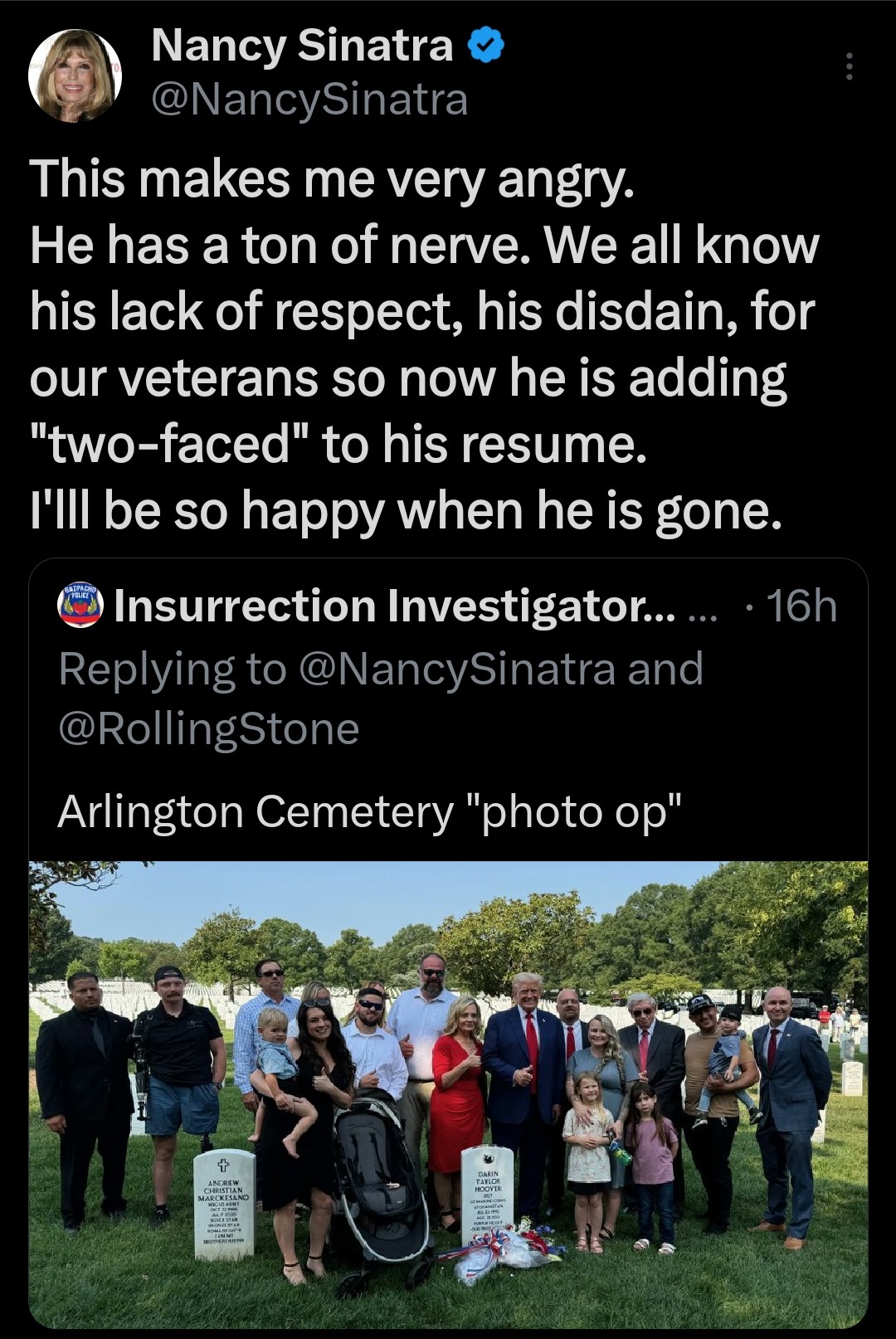Click the Arlington Cemetery "photo op" caption
Viewport: 896px width, 1339px height.
[x=370, y=811]
